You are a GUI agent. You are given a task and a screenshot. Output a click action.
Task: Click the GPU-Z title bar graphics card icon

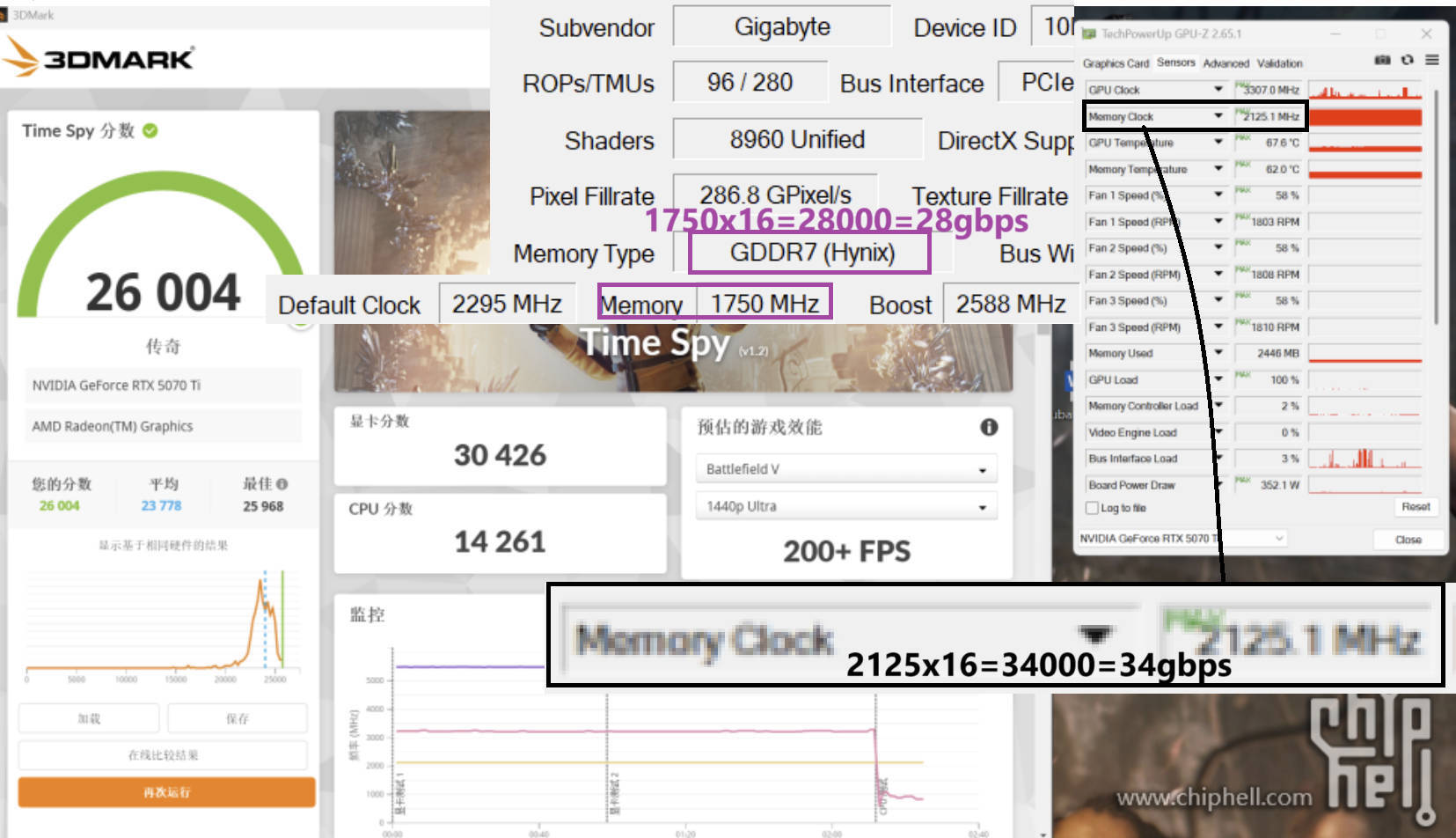pos(1091,33)
